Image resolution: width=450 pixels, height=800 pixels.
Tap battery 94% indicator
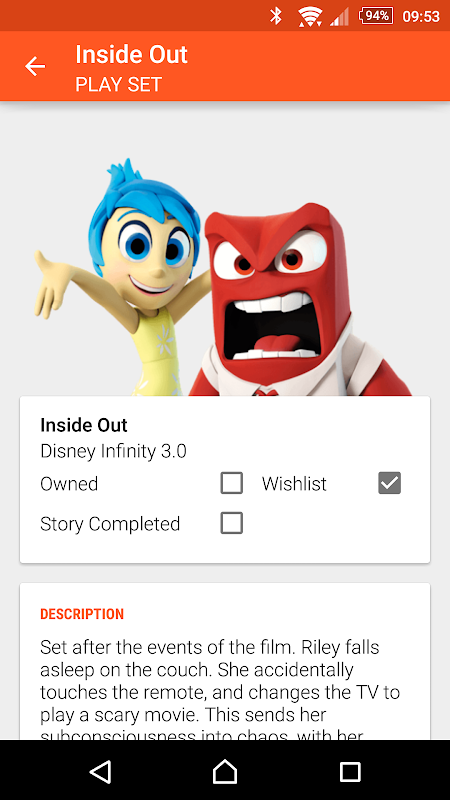coord(377,16)
